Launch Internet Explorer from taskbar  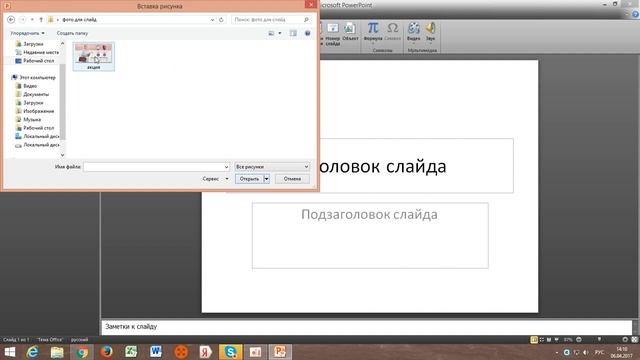[x=32, y=352]
